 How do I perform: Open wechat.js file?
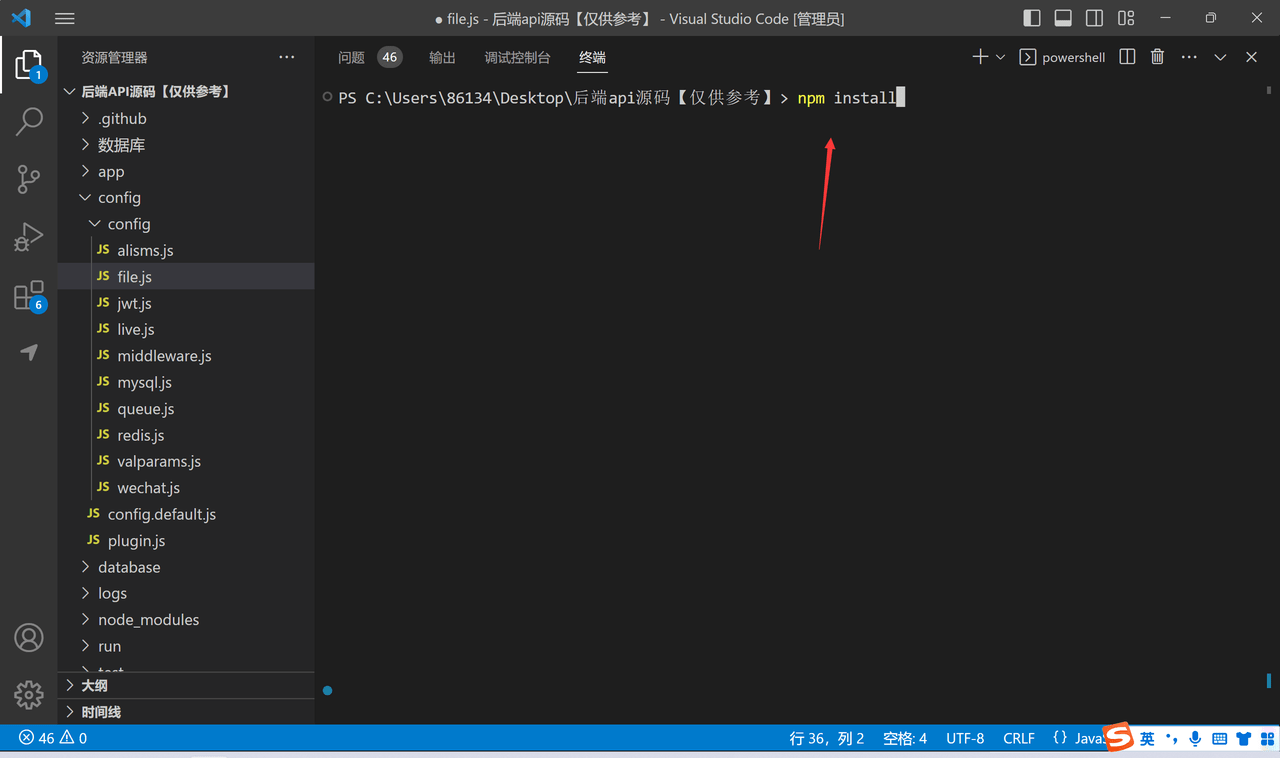coord(186,488)
